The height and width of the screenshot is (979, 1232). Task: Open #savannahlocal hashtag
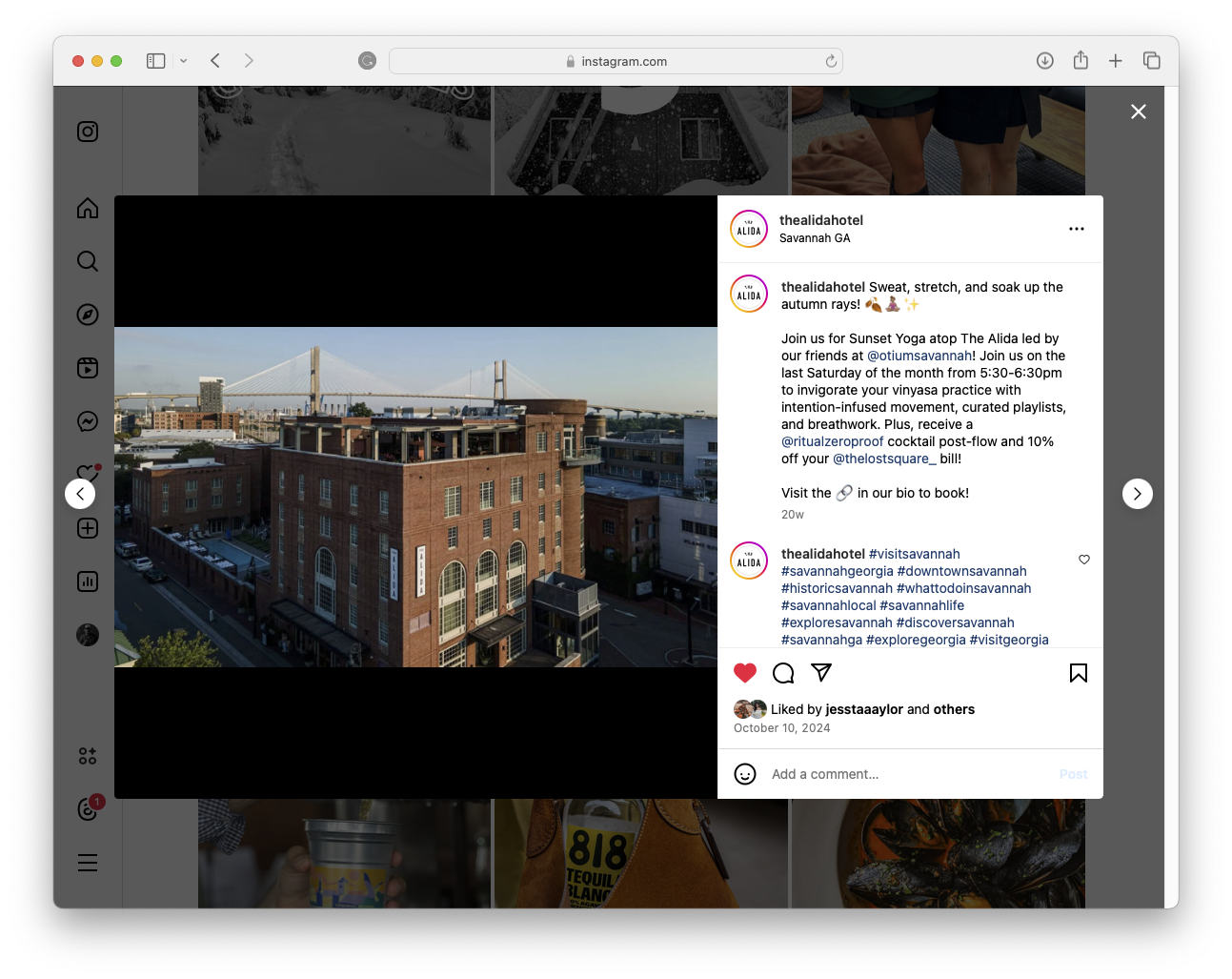coord(829,605)
